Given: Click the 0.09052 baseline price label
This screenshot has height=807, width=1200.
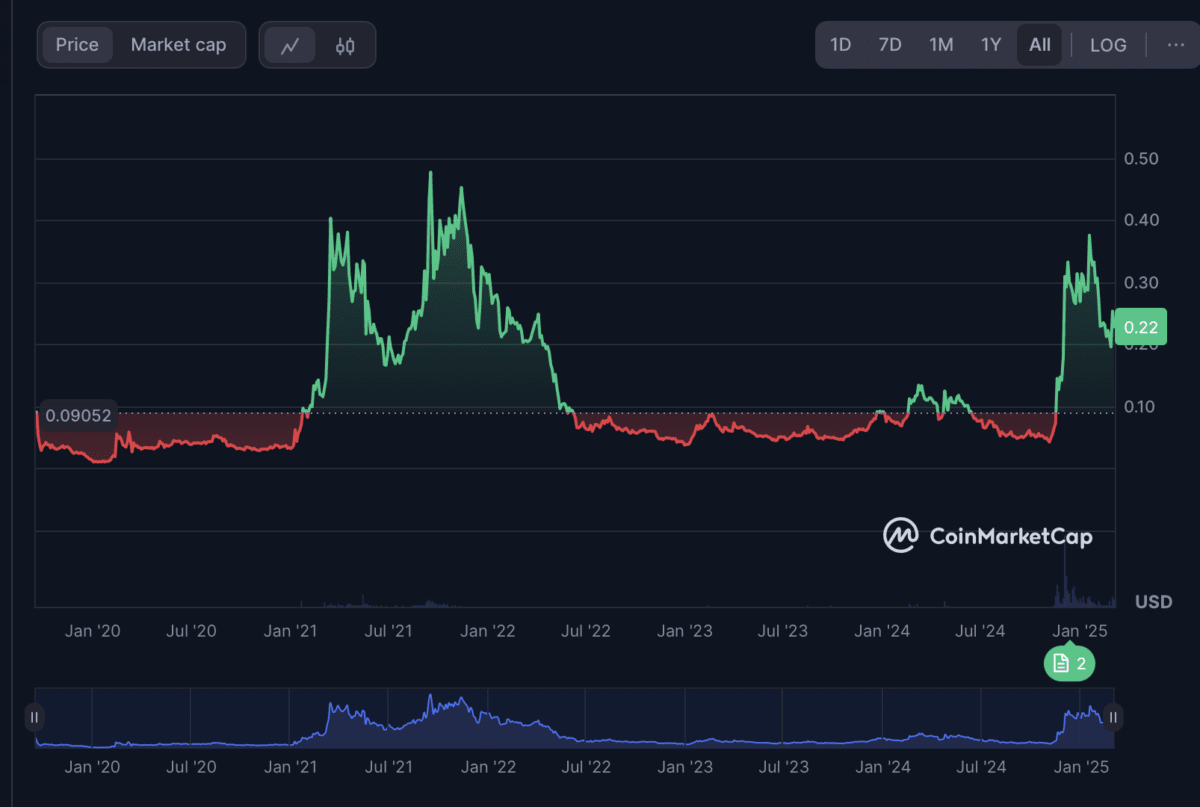Looking at the screenshot, I should [x=77, y=415].
